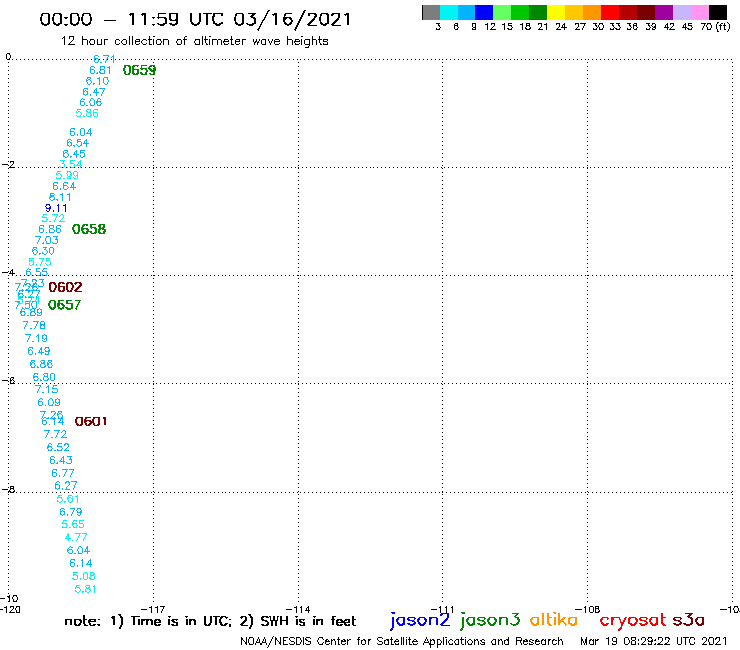Viewport: 740px width, 650px height.
Task: Select the orange legend color swatch
Action: point(592,12)
